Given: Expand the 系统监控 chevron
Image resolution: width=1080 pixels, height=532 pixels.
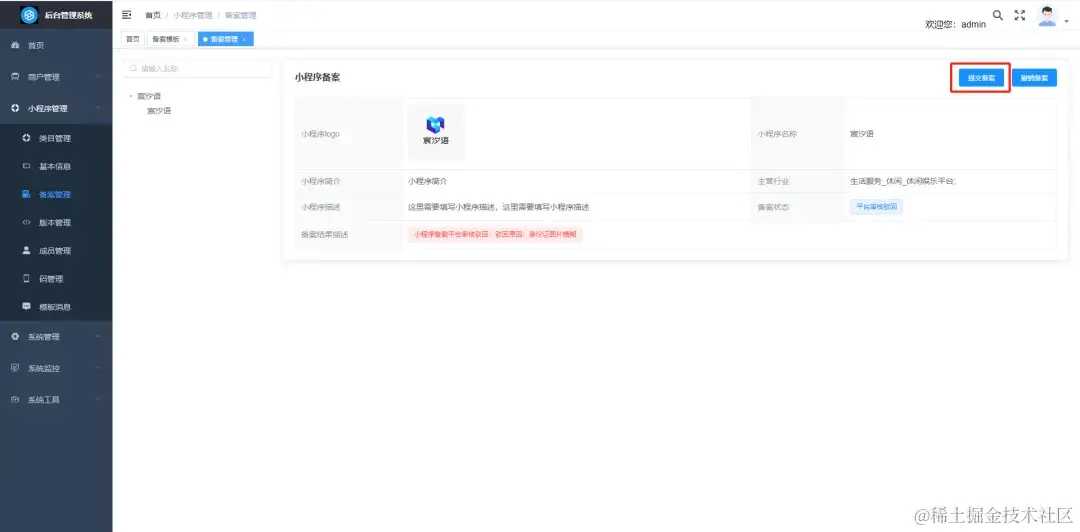Looking at the screenshot, I should pos(98,368).
